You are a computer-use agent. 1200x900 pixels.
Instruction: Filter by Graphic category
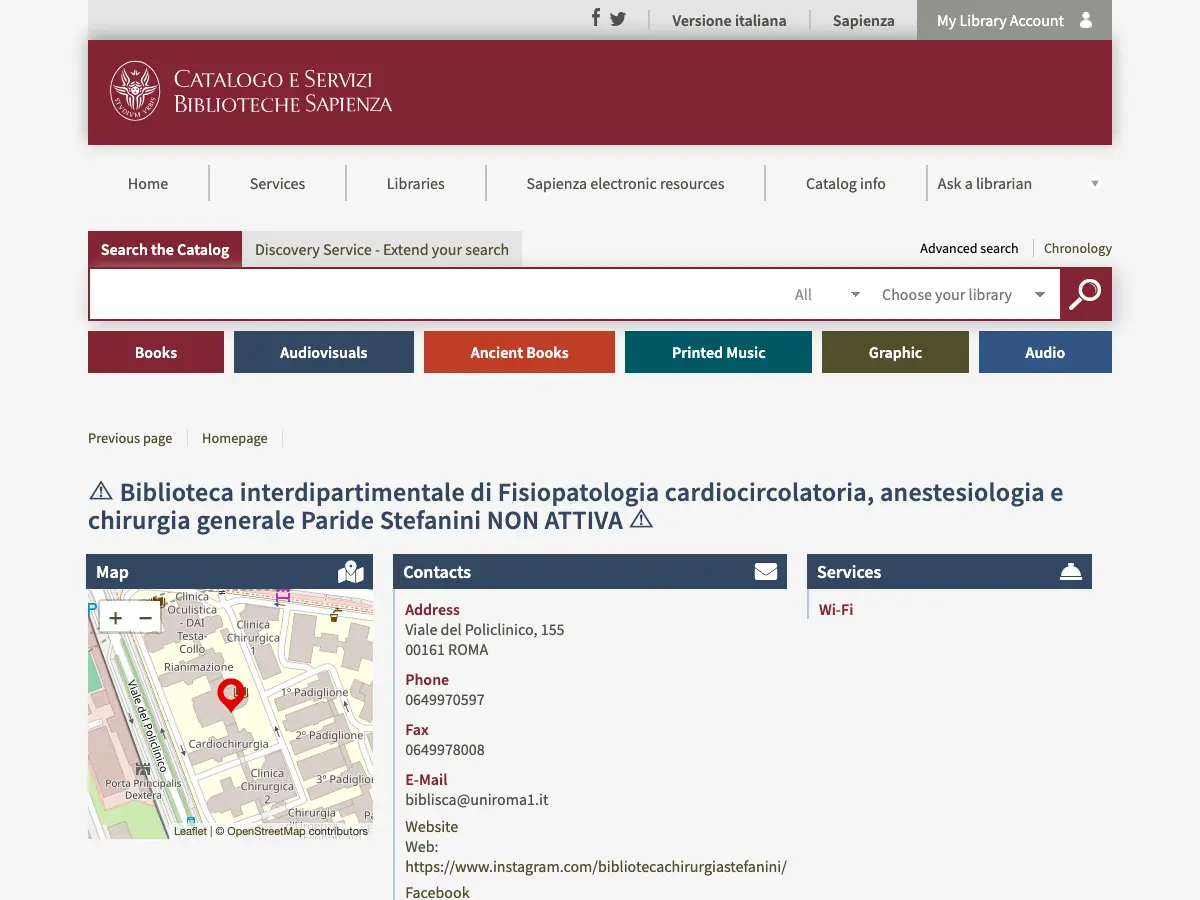895,352
